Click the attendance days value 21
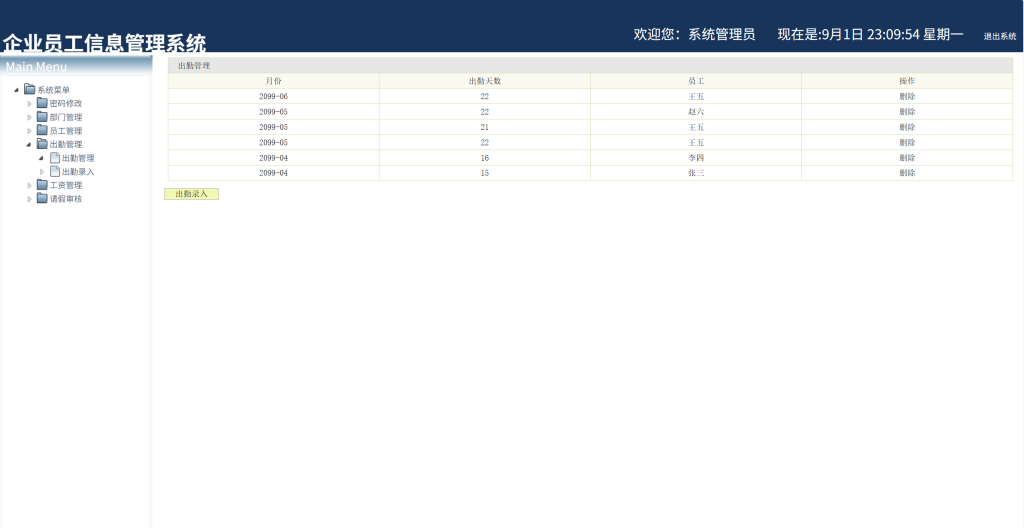The image size is (1024, 528). pyautogui.click(x=485, y=127)
